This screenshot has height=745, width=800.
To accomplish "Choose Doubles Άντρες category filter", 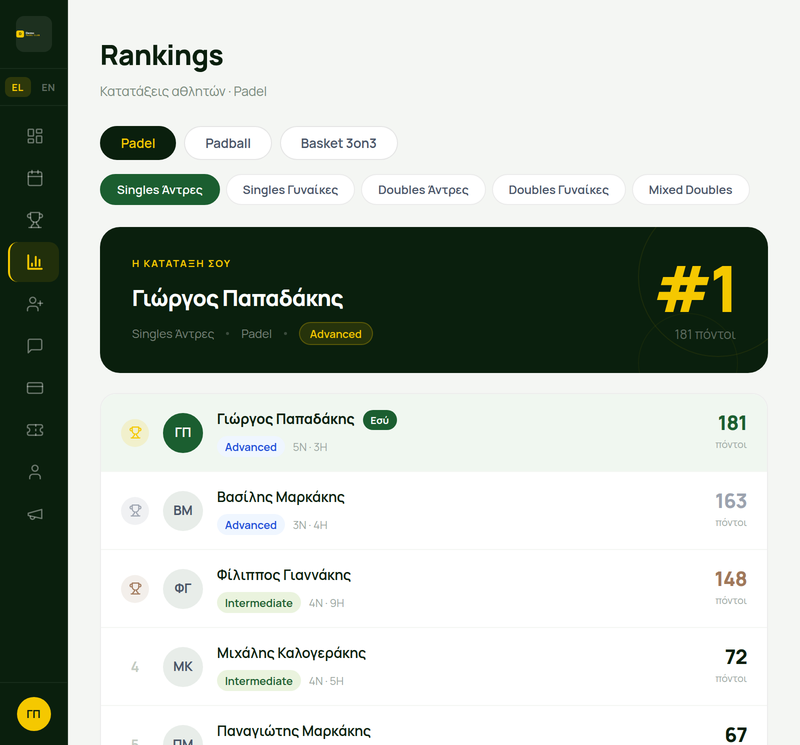I will [x=423, y=190].
